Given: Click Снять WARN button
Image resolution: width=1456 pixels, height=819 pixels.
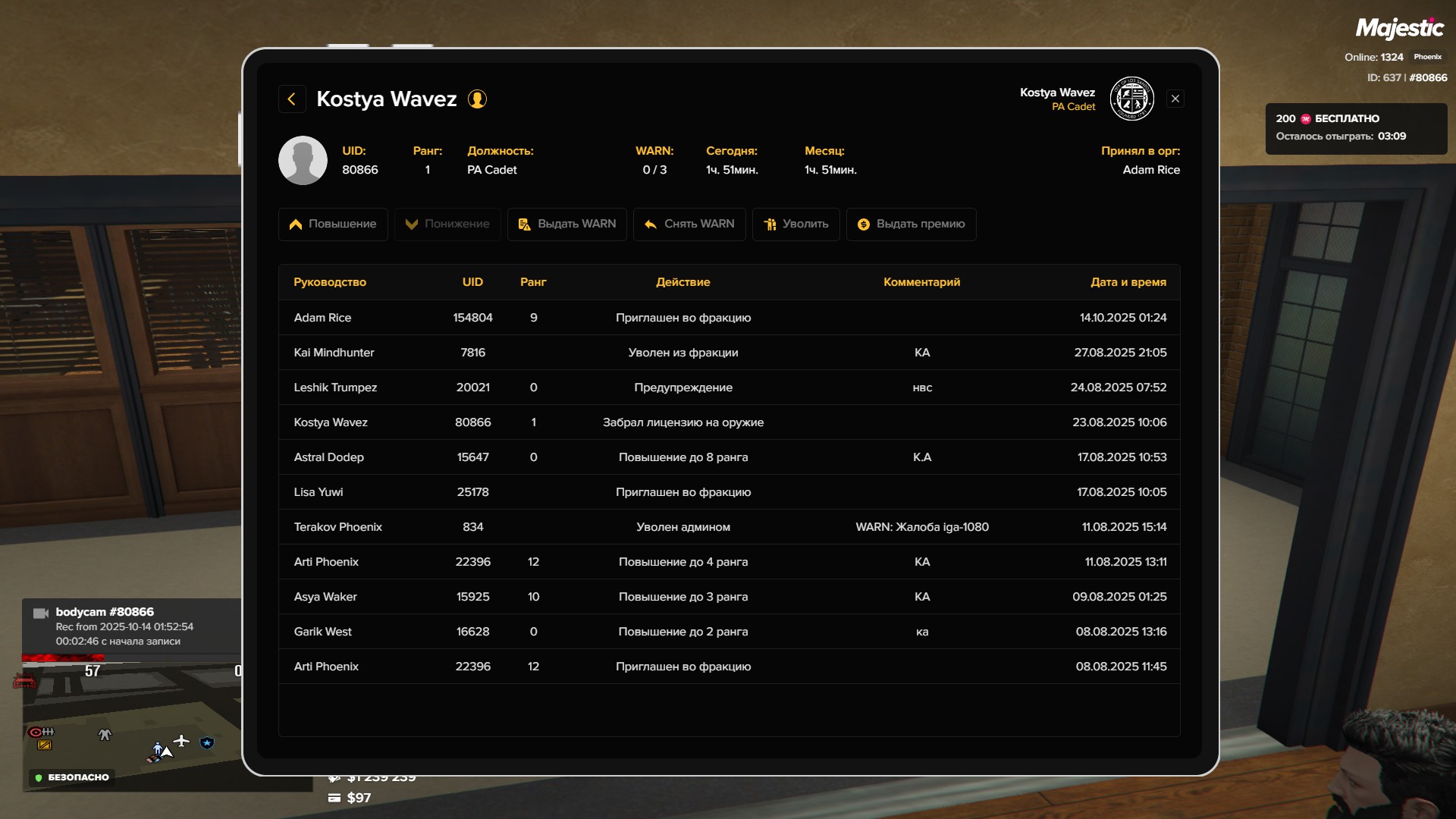Looking at the screenshot, I should click(689, 224).
